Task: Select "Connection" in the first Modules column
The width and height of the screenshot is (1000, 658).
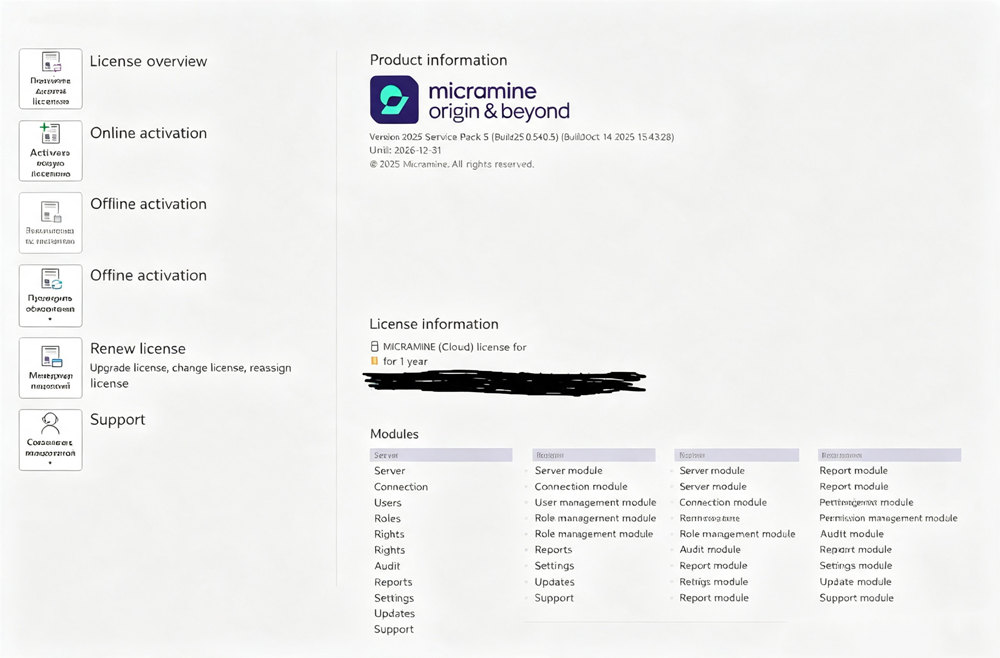Action: tap(401, 486)
